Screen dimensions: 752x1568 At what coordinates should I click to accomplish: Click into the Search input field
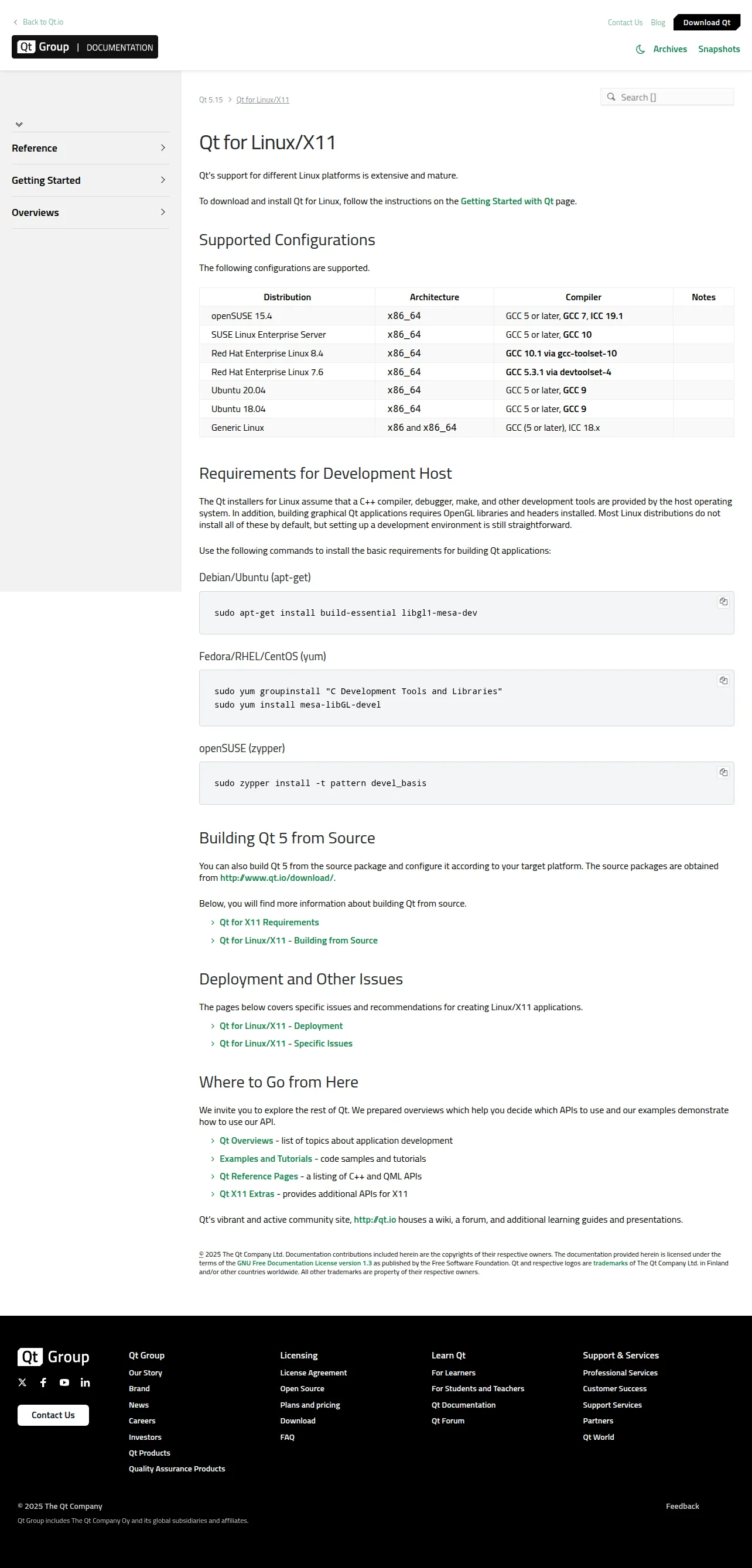pyautogui.click(x=666, y=97)
